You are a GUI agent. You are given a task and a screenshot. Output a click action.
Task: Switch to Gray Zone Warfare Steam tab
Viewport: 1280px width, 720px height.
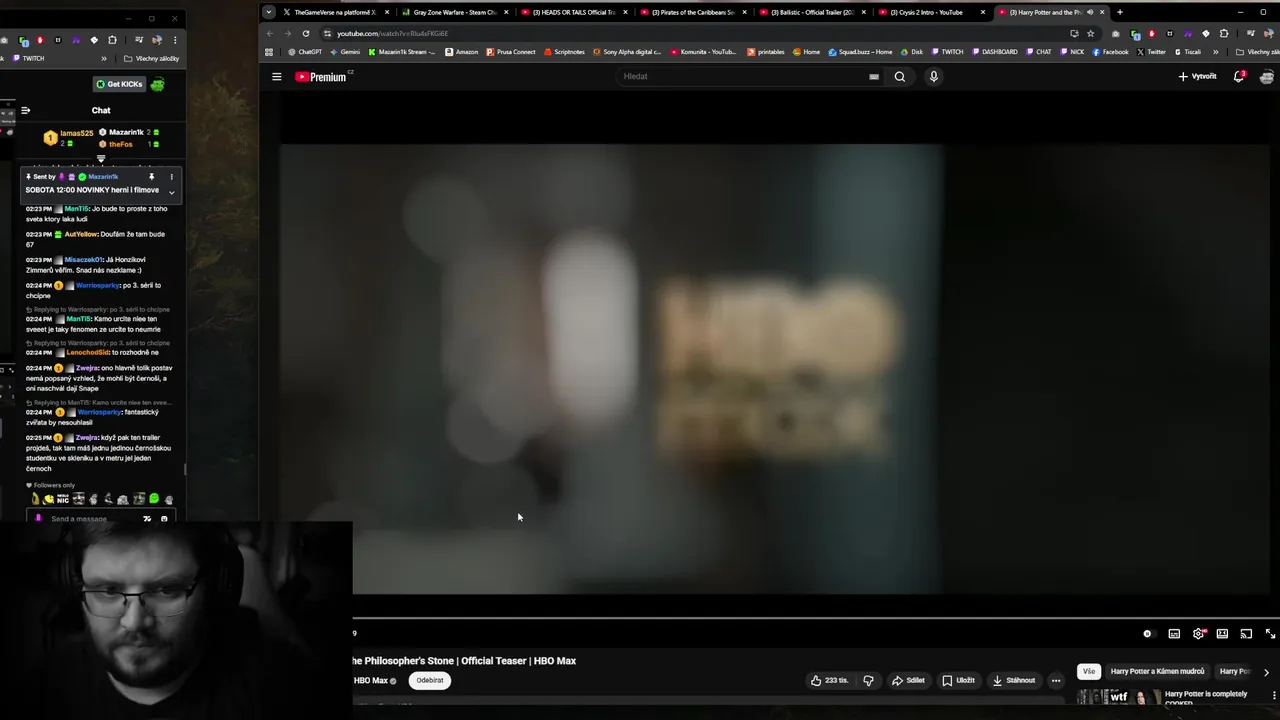455,12
